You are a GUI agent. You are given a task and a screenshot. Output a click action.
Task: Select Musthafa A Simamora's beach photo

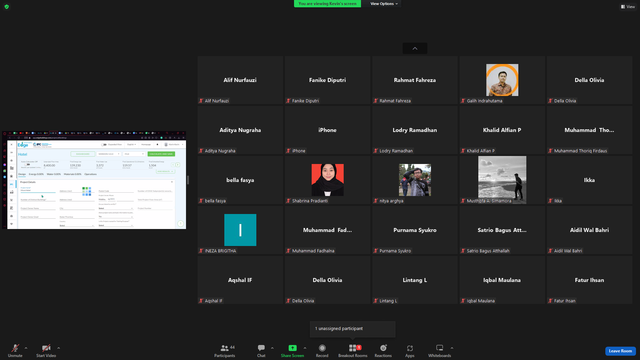point(502,180)
